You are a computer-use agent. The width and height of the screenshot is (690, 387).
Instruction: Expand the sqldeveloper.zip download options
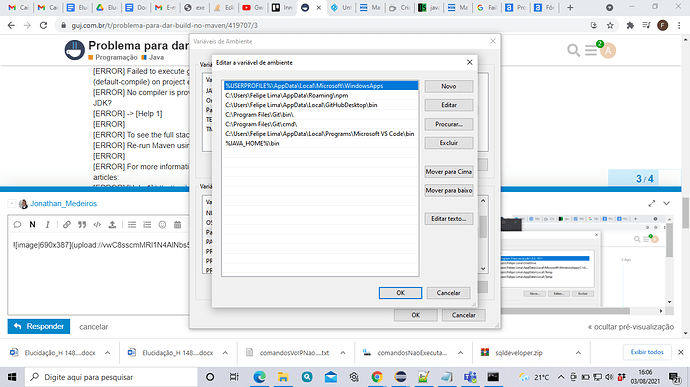click(x=578, y=353)
